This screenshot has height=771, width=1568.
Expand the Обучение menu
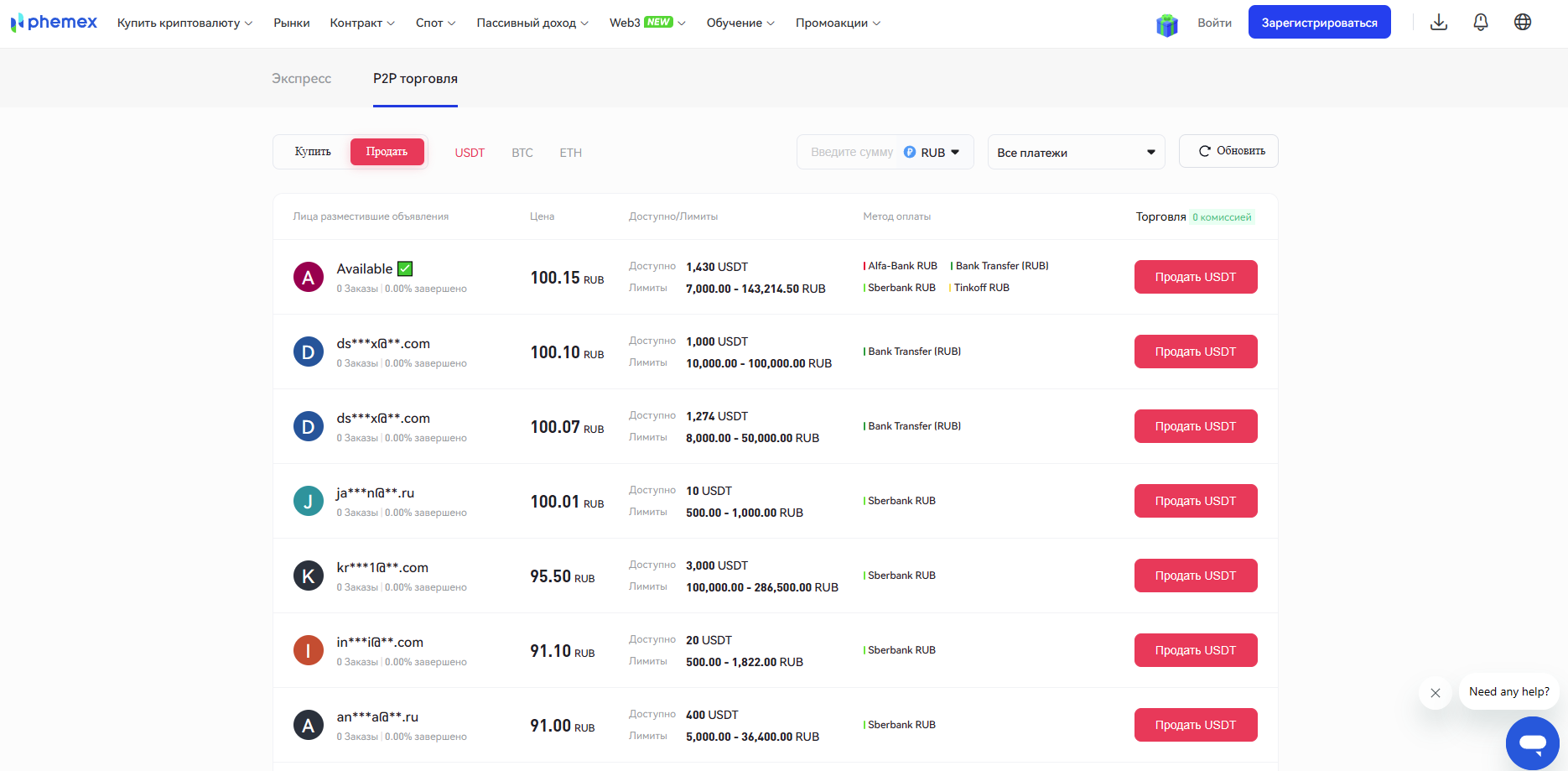[740, 23]
